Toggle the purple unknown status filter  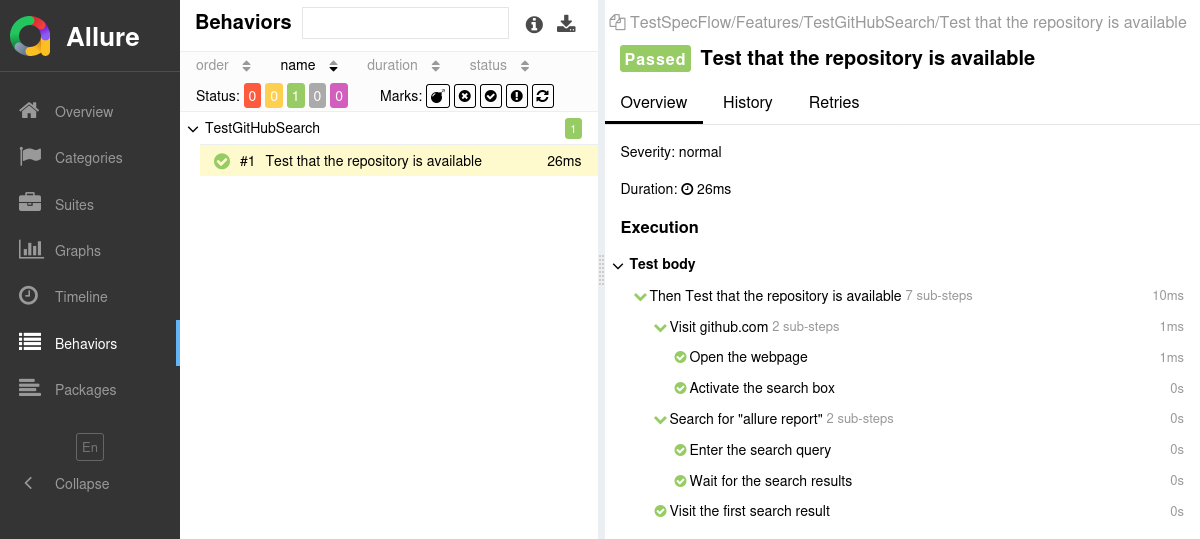point(339,96)
